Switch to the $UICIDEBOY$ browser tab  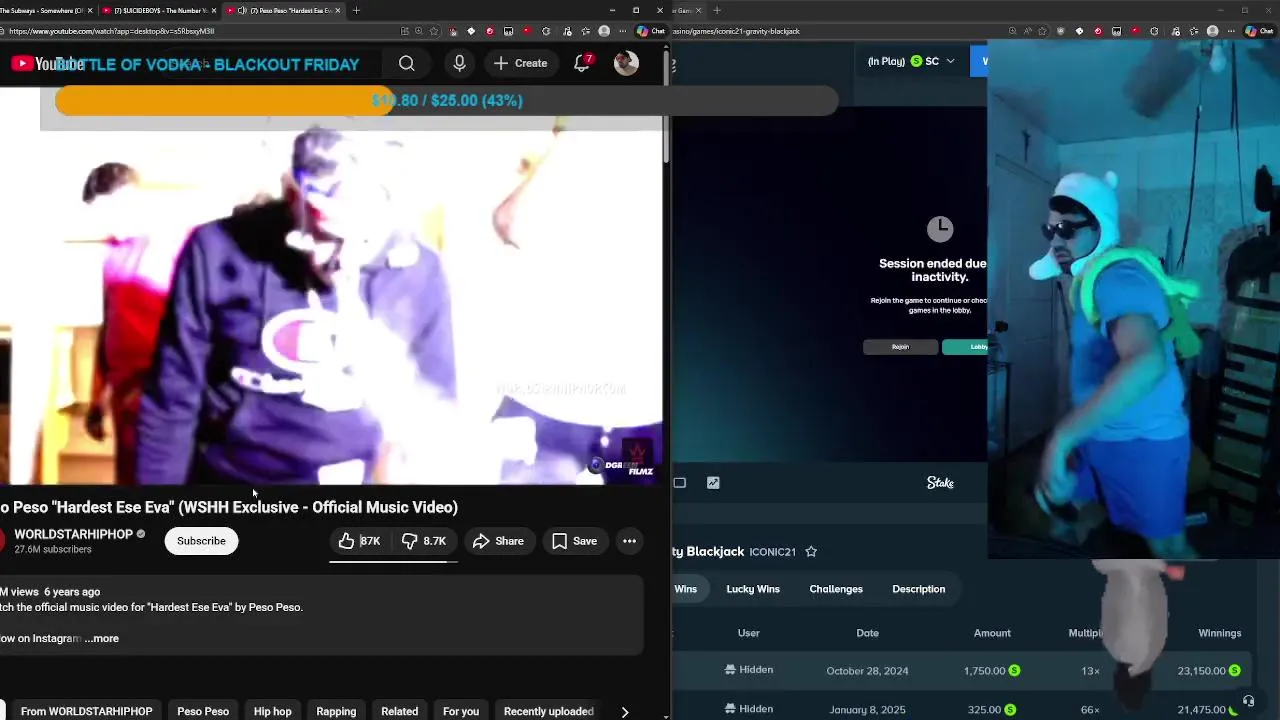coord(158,10)
